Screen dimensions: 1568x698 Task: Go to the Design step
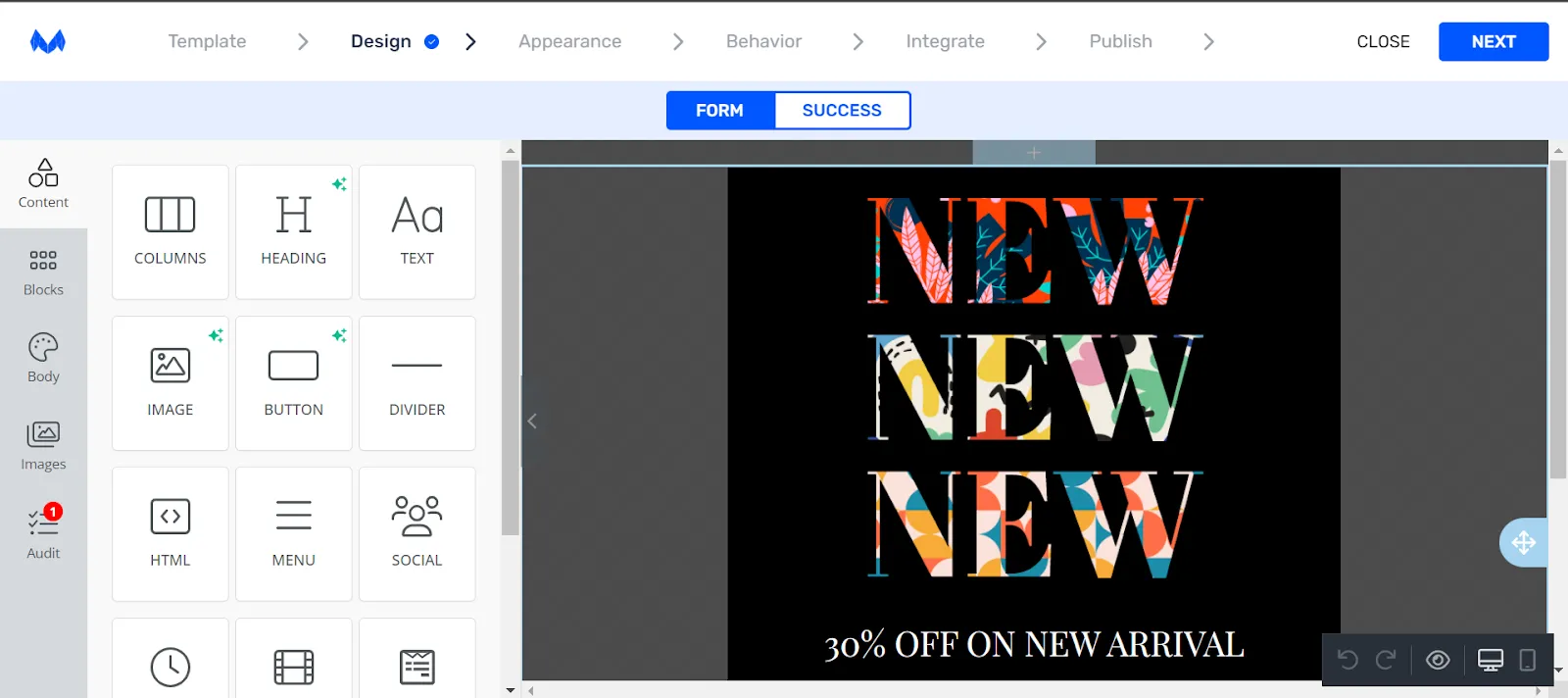(381, 41)
